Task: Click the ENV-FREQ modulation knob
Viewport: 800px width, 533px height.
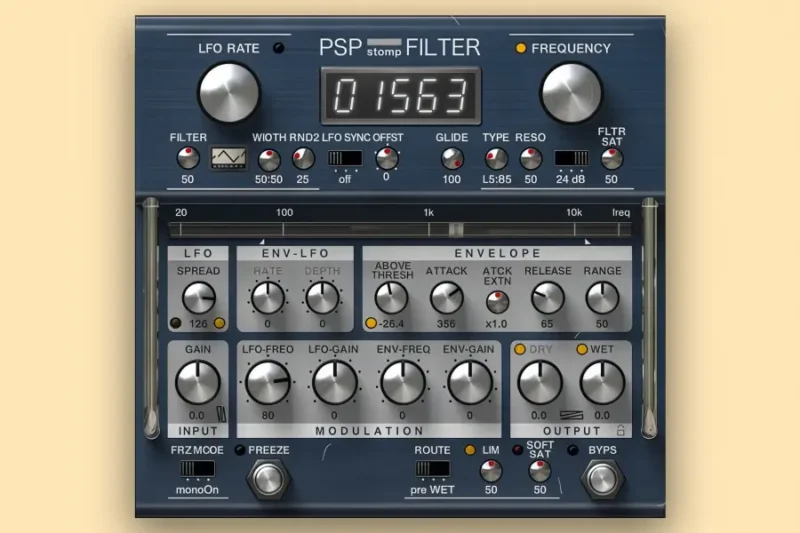Action: point(403,383)
